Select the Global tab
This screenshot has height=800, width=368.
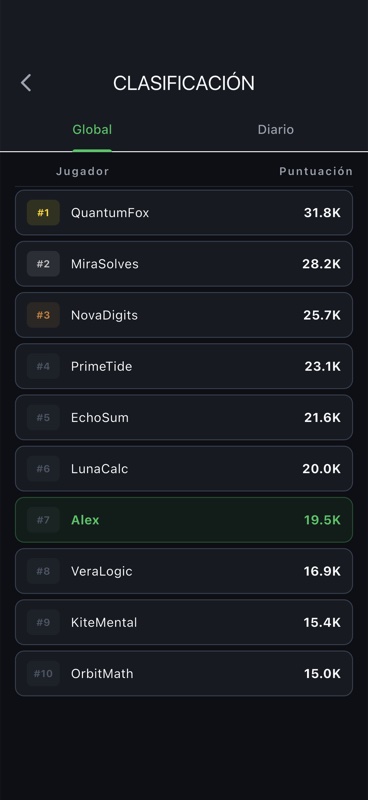(x=92, y=130)
